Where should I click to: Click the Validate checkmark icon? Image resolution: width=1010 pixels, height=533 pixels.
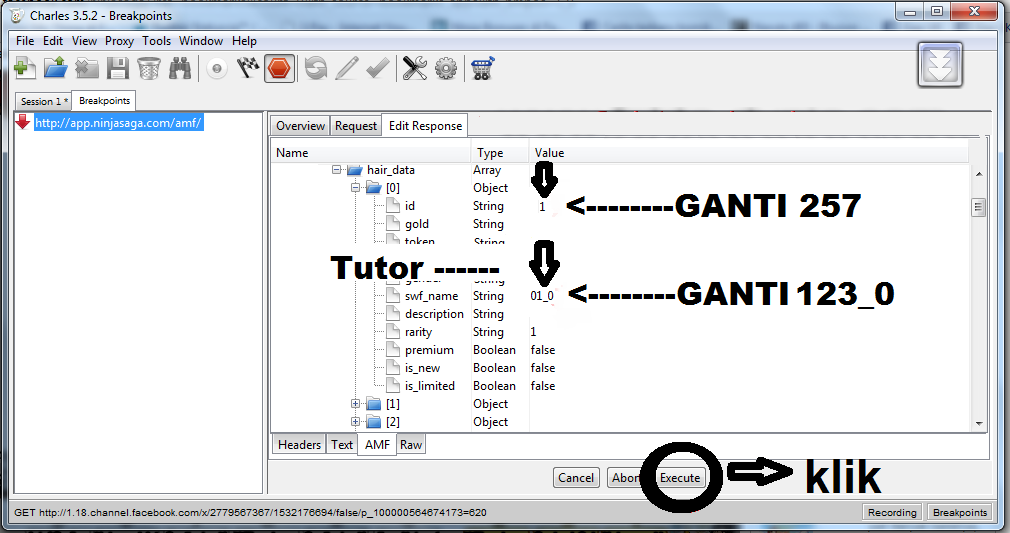377,68
